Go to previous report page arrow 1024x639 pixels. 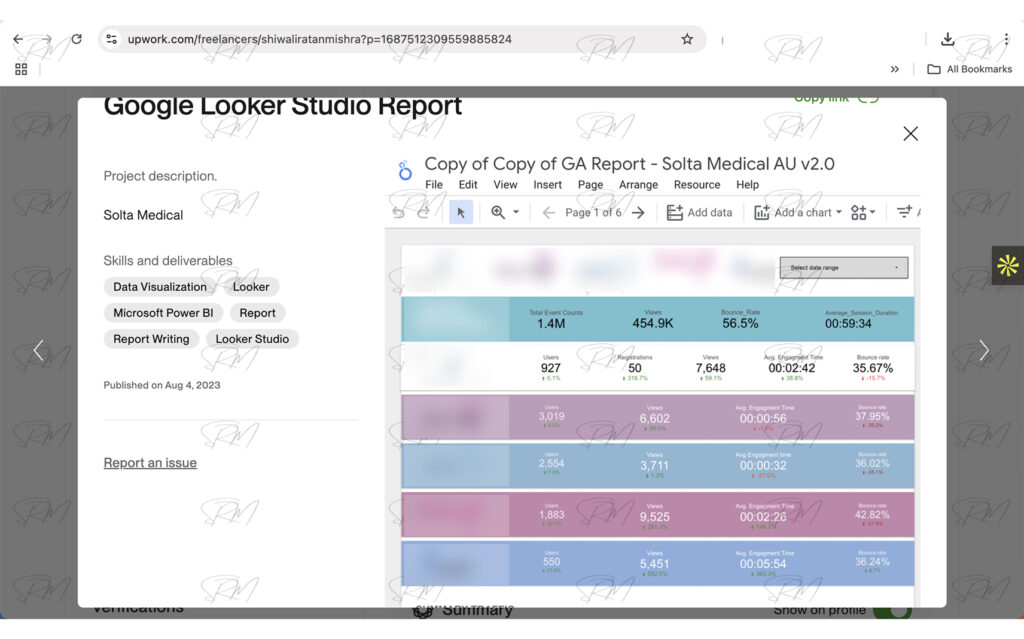click(x=549, y=212)
